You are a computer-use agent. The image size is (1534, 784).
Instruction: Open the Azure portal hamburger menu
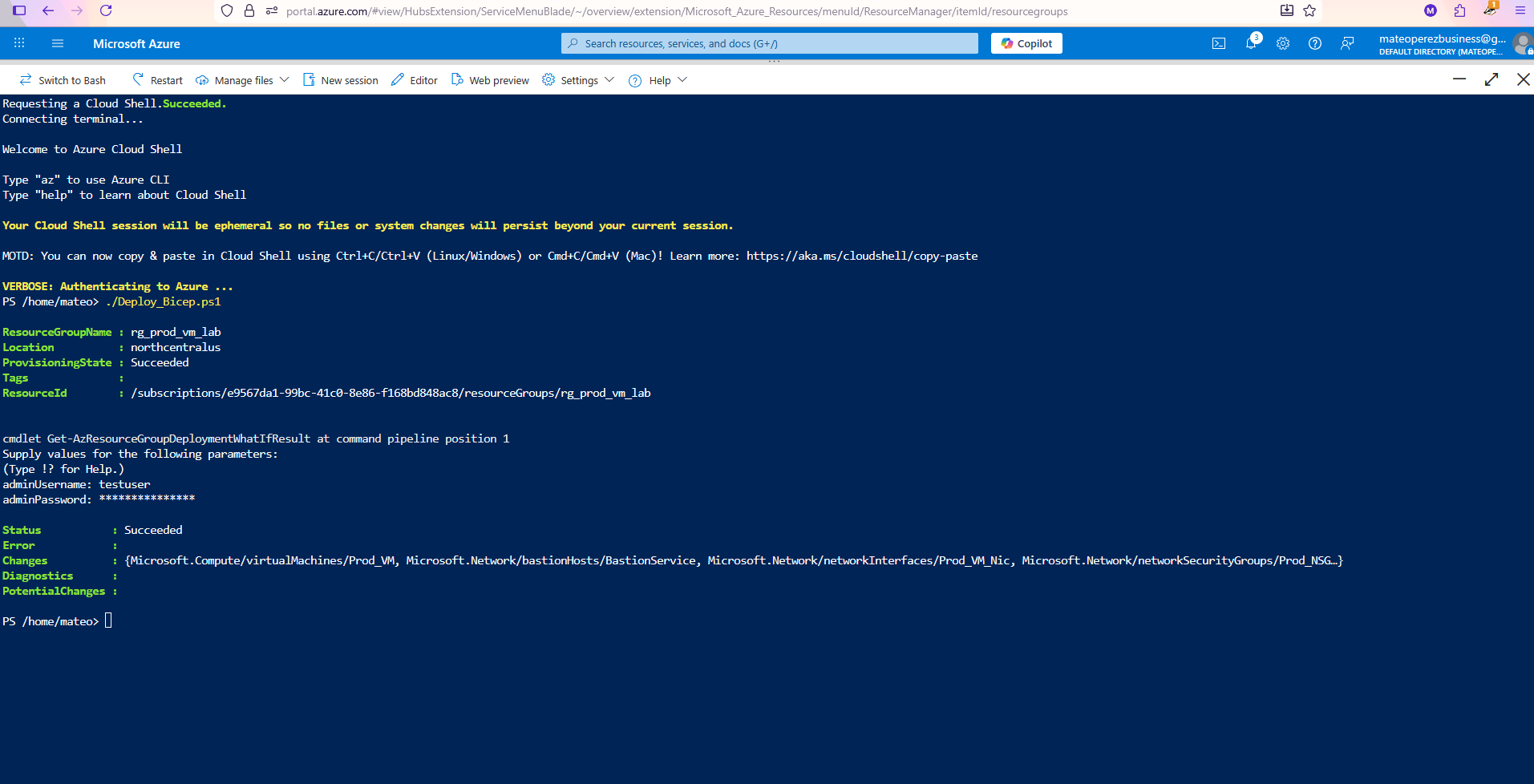coord(57,43)
